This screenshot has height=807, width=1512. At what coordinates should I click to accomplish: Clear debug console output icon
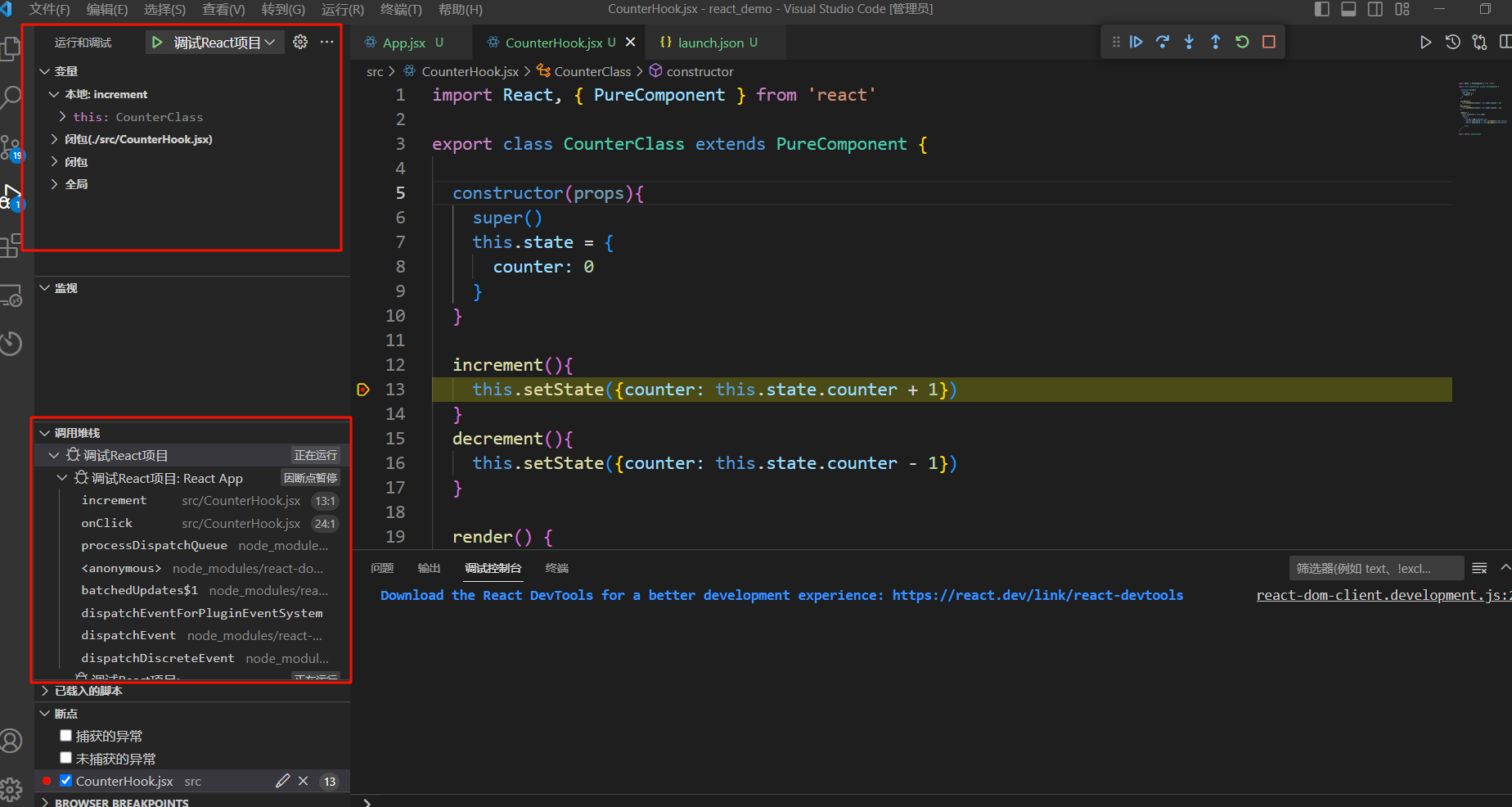pos(1479,568)
